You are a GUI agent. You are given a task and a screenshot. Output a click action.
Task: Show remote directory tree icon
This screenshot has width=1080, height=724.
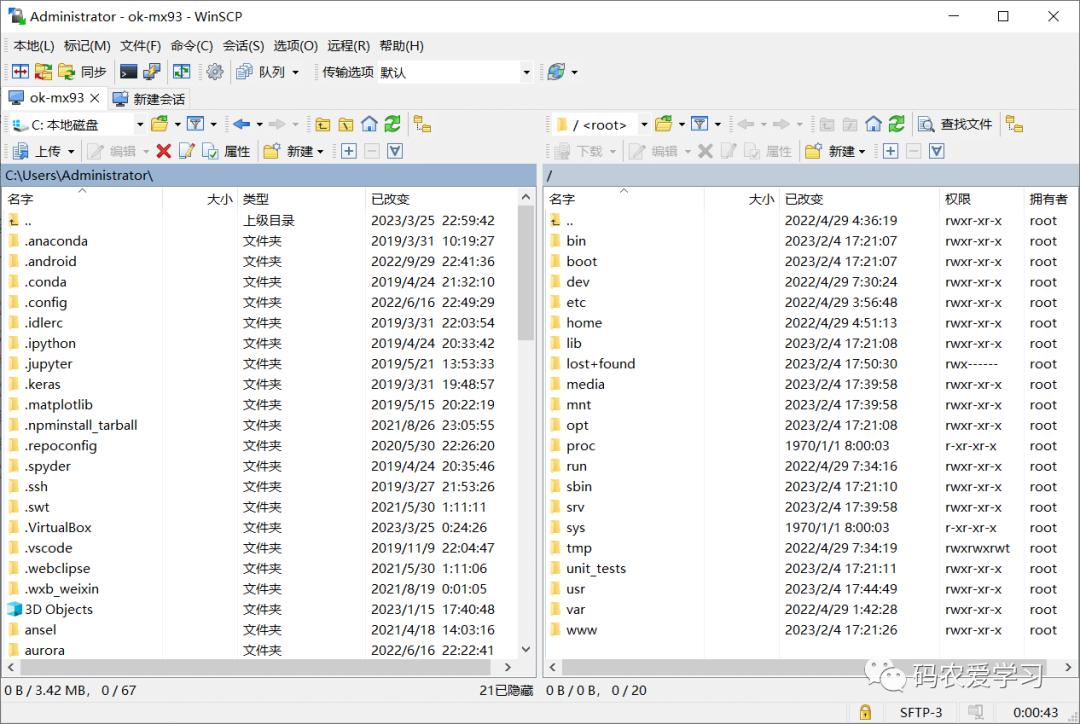(x=1014, y=124)
